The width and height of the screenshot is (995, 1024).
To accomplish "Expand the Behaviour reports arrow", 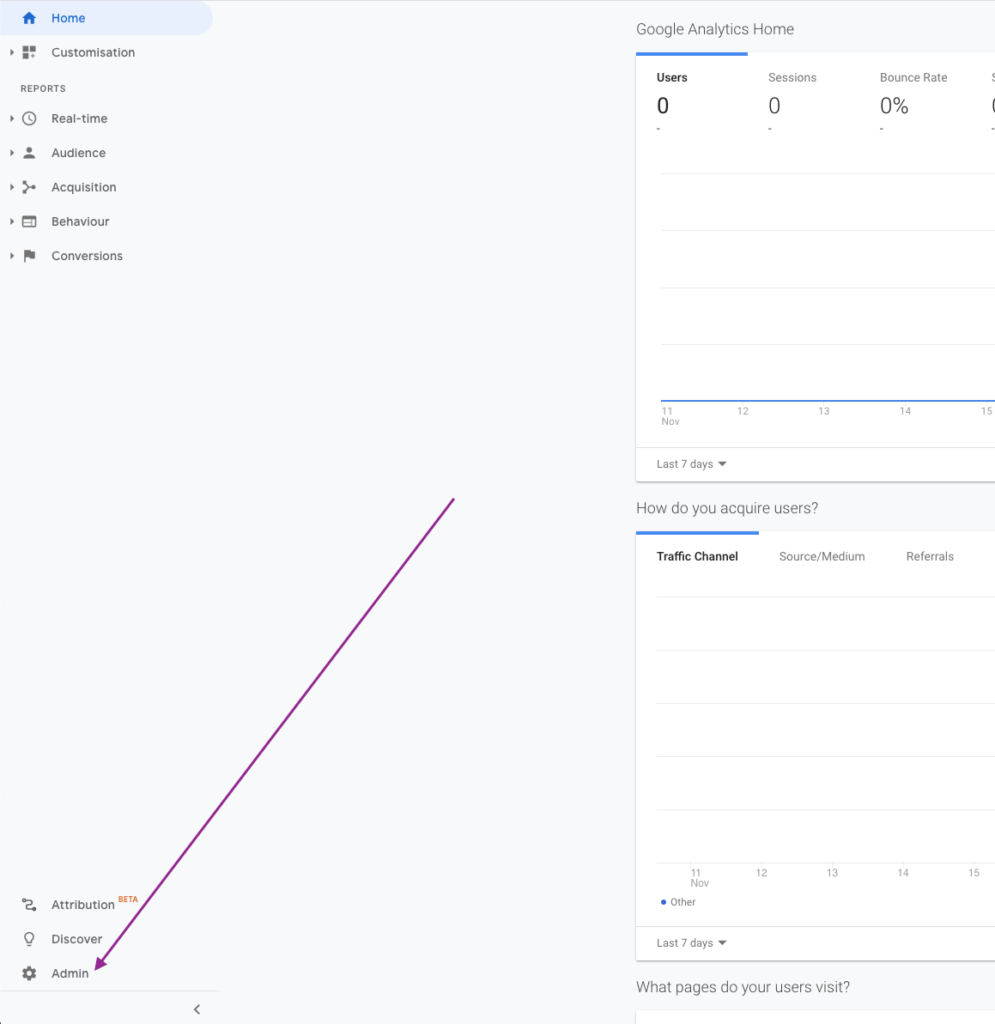I will (x=12, y=221).
